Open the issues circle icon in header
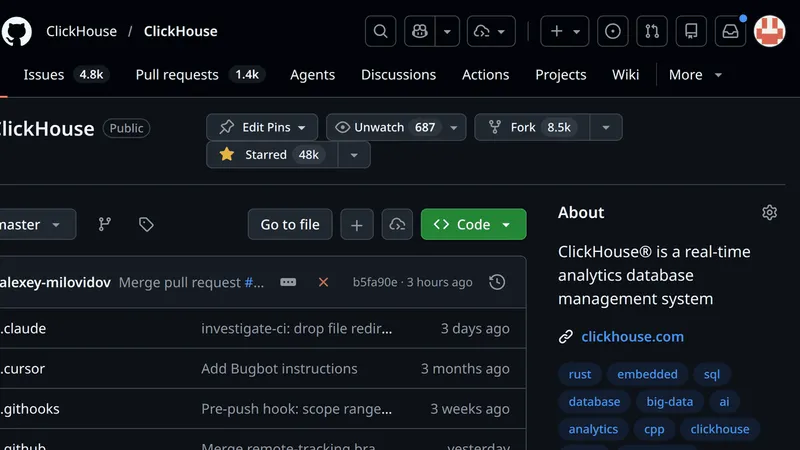The image size is (800, 450). [x=612, y=31]
